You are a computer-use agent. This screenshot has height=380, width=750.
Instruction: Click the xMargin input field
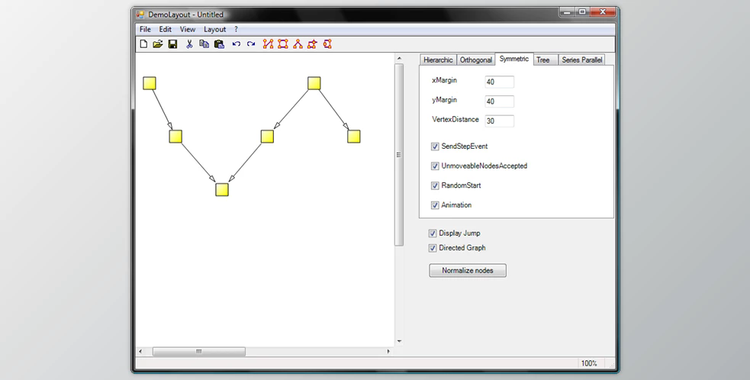coord(499,82)
